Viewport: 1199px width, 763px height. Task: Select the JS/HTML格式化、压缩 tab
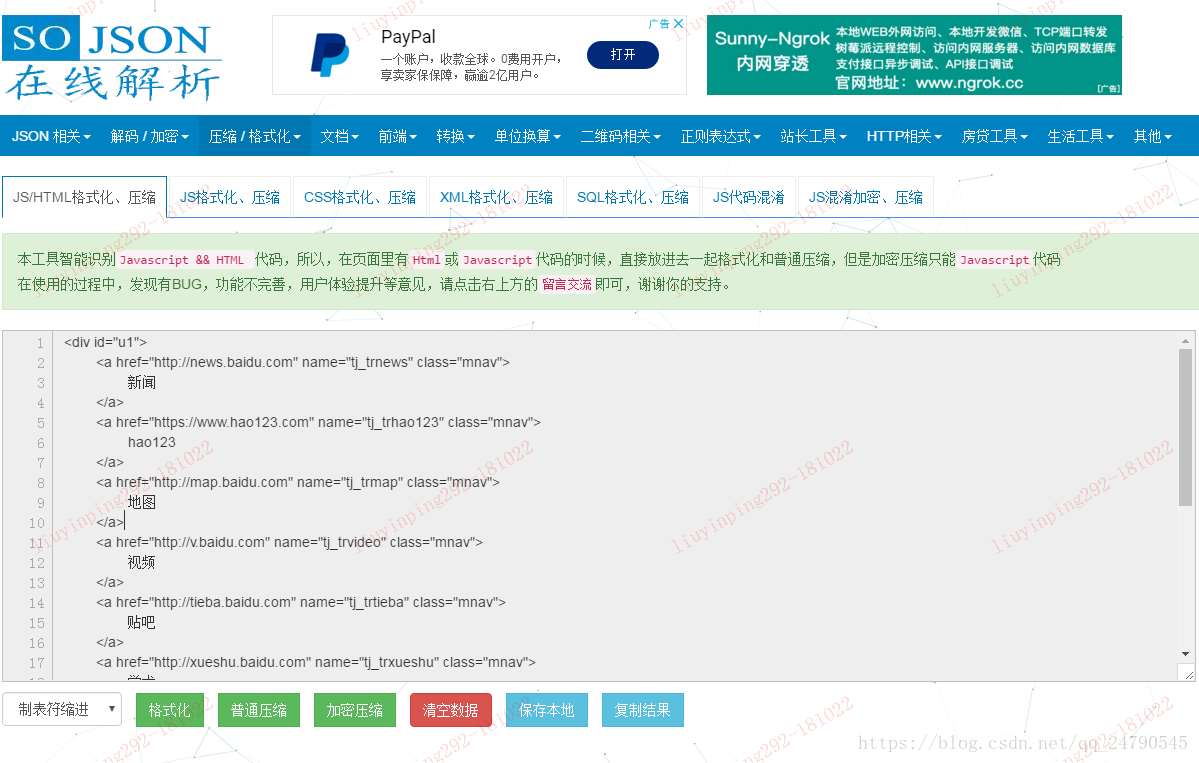click(84, 197)
